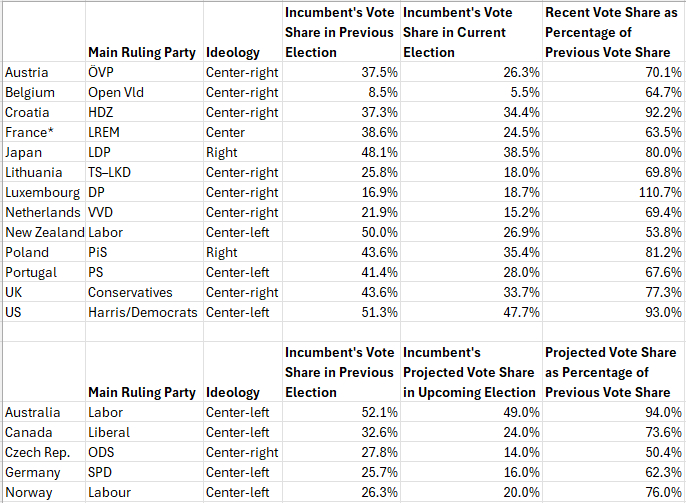The width and height of the screenshot is (686, 503).
Task: Select Australia's 52.1% previous vote share cell
Action: [340, 412]
